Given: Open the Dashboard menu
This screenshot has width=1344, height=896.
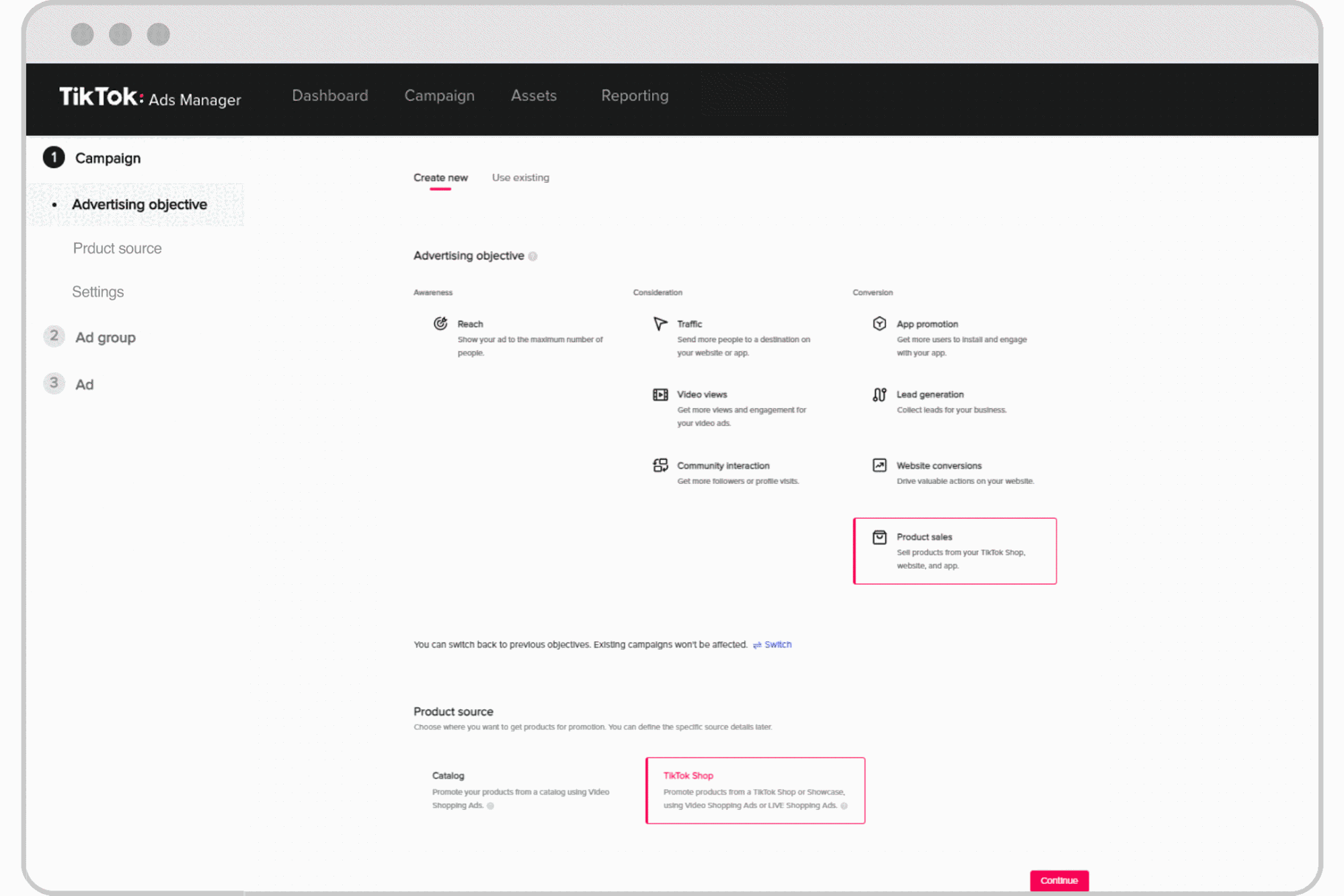Looking at the screenshot, I should point(330,95).
